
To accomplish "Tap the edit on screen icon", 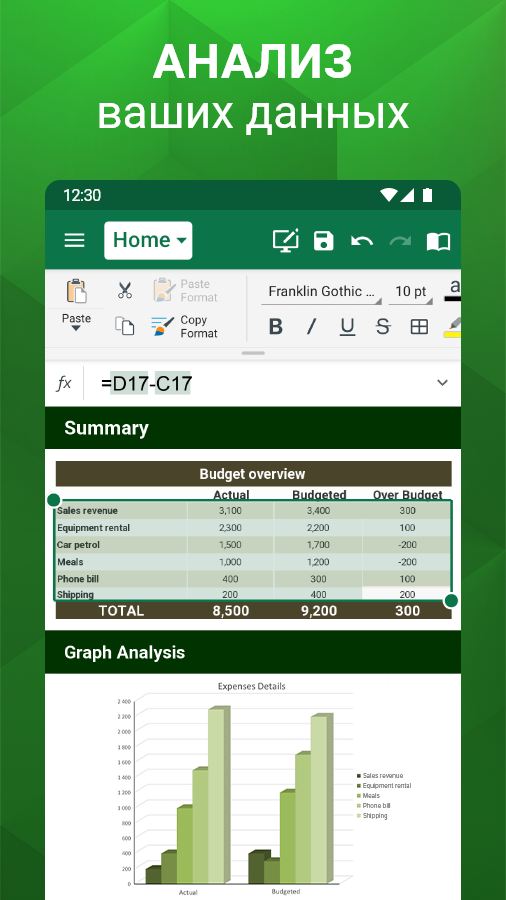I will pyautogui.click(x=286, y=240).
